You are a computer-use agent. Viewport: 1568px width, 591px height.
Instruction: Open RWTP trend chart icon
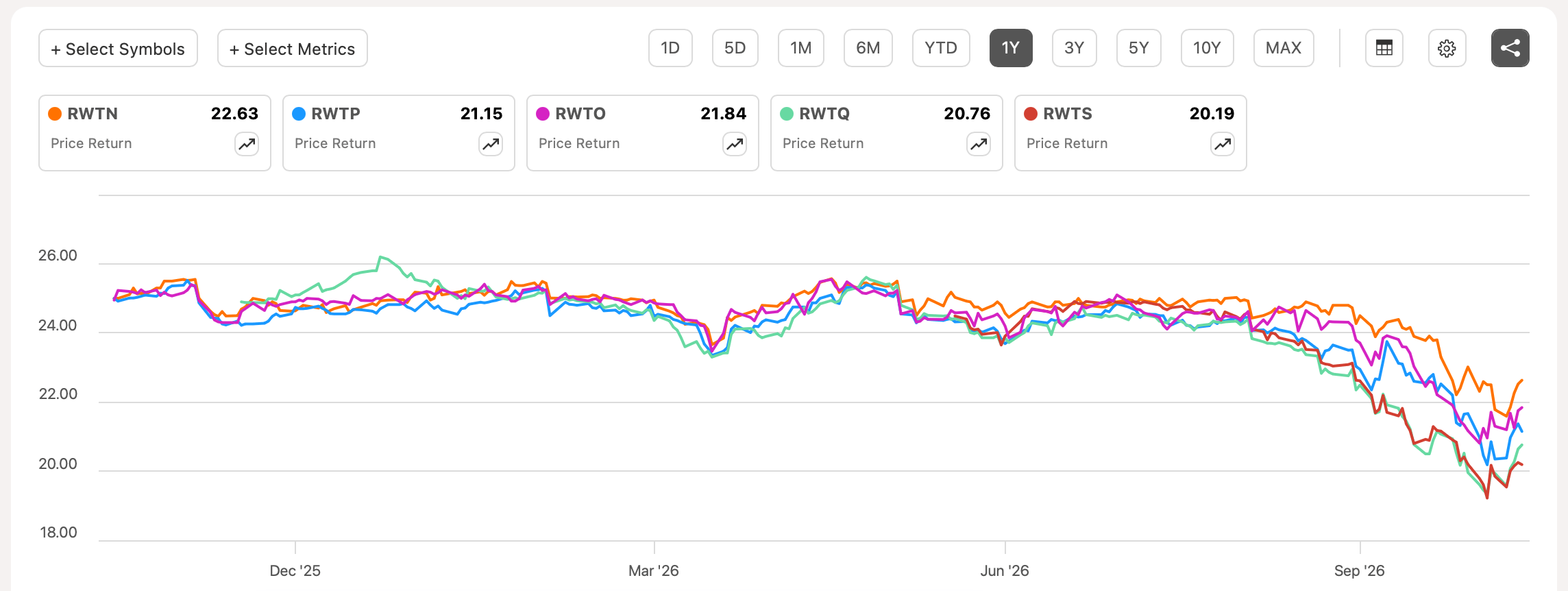[491, 144]
